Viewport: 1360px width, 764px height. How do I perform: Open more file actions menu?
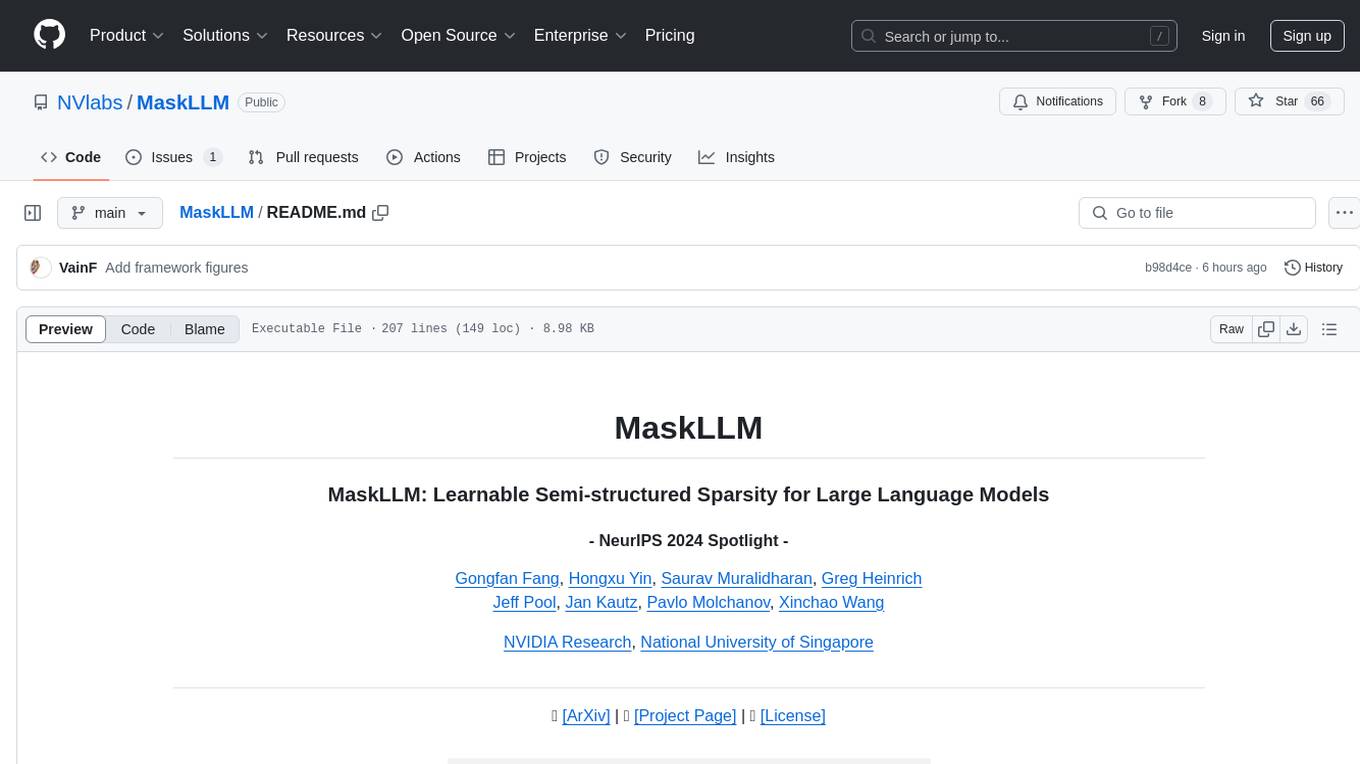(1344, 213)
